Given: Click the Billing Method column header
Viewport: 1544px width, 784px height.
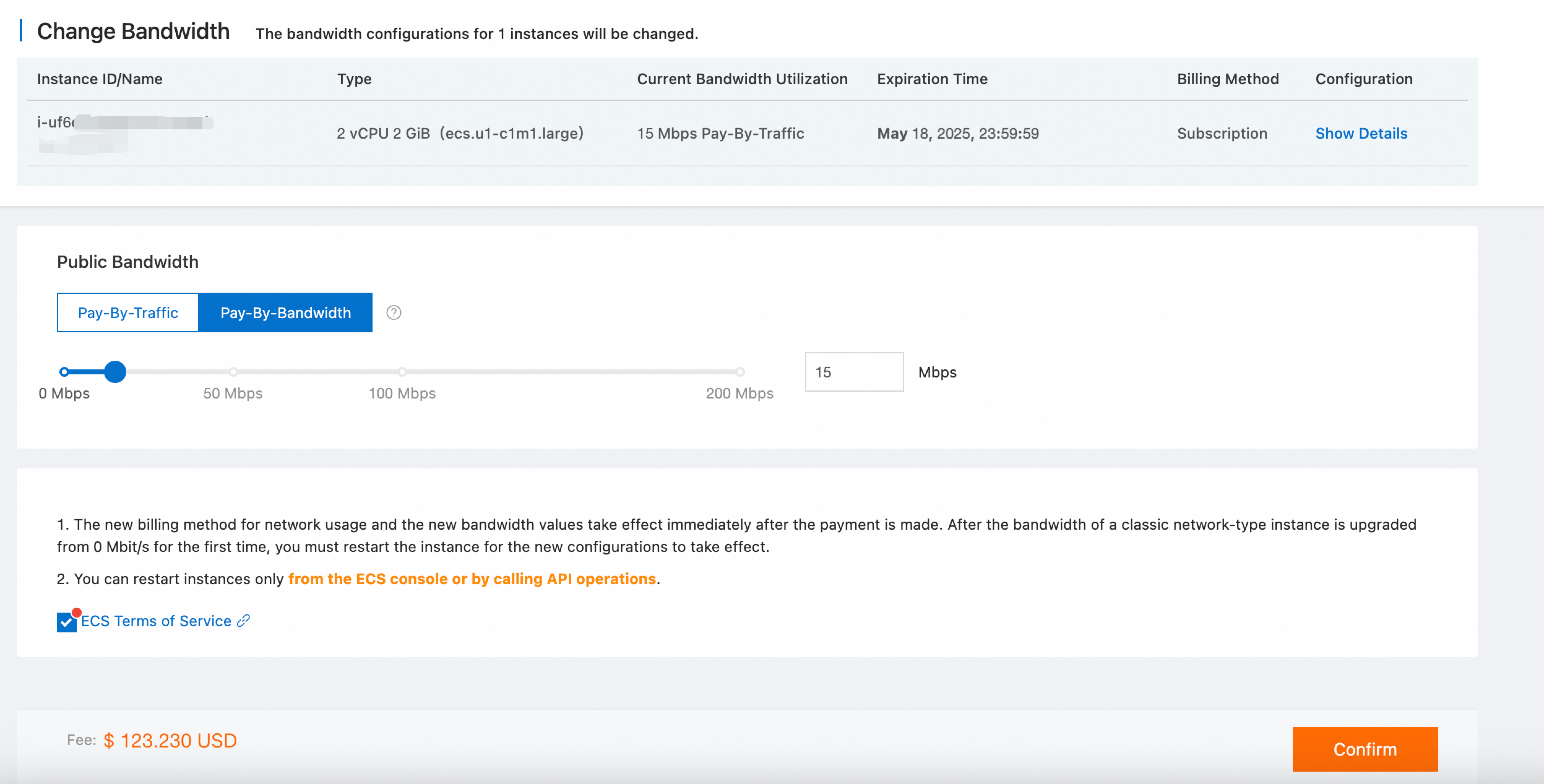Looking at the screenshot, I should pos(1227,79).
